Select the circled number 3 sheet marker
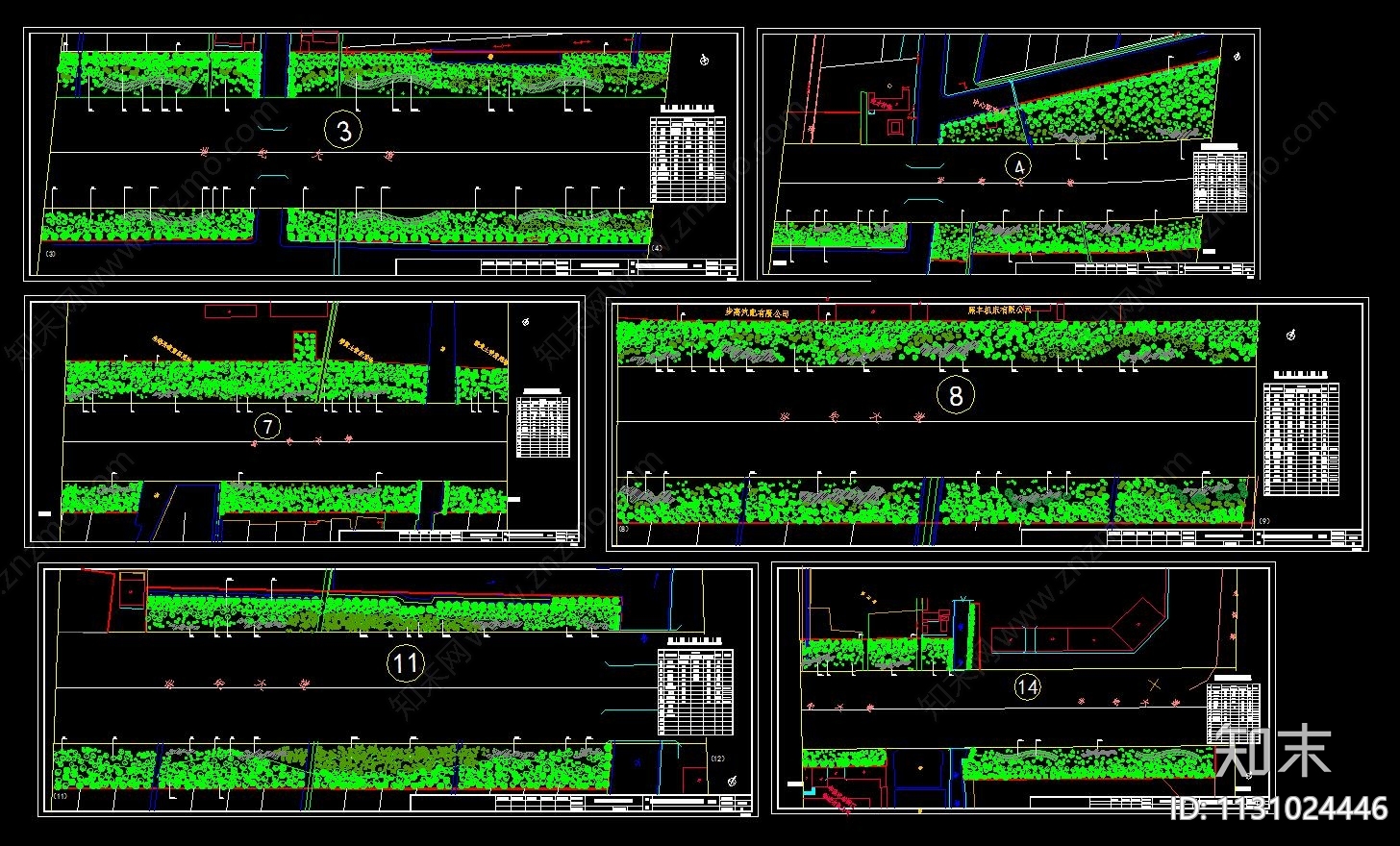Screen dimensions: 1400x846 [343, 129]
